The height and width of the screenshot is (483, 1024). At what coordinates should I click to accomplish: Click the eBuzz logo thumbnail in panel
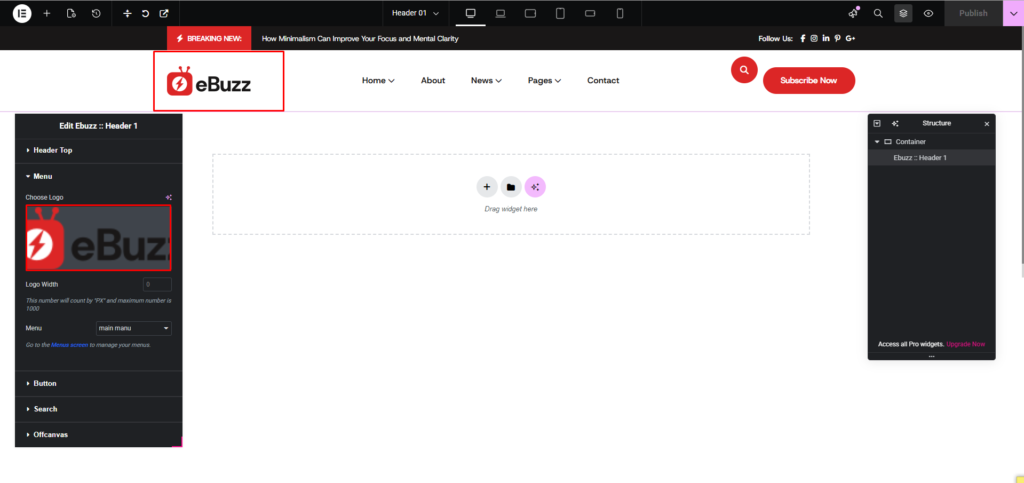coord(98,238)
